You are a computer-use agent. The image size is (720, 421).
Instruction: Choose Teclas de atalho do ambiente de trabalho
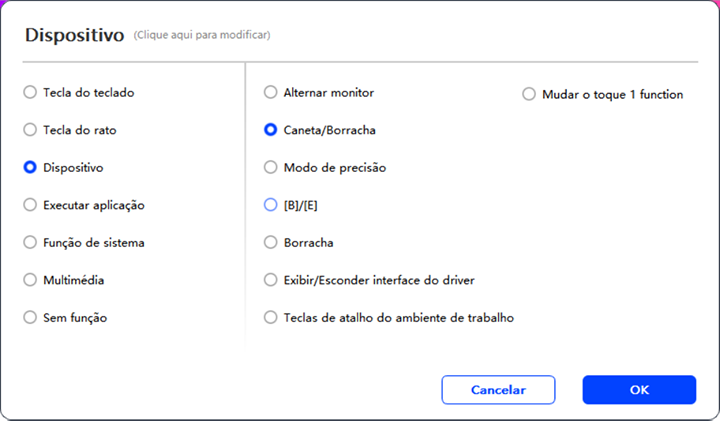tap(270, 318)
